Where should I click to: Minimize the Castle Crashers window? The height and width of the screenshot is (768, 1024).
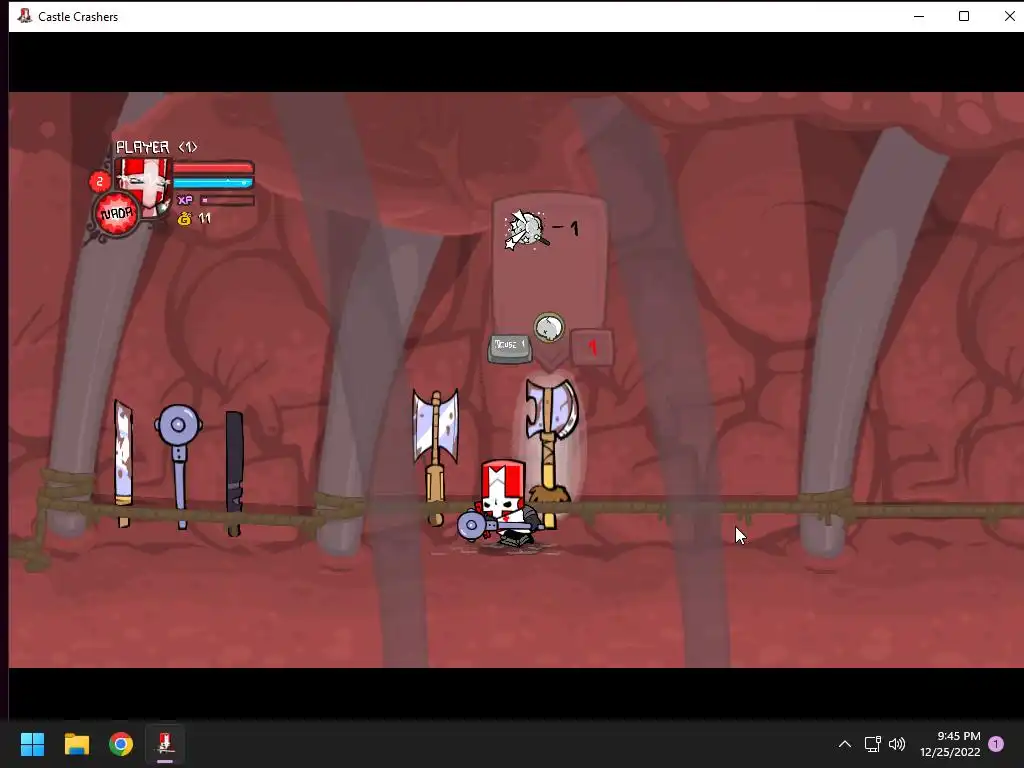click(919, 16)
